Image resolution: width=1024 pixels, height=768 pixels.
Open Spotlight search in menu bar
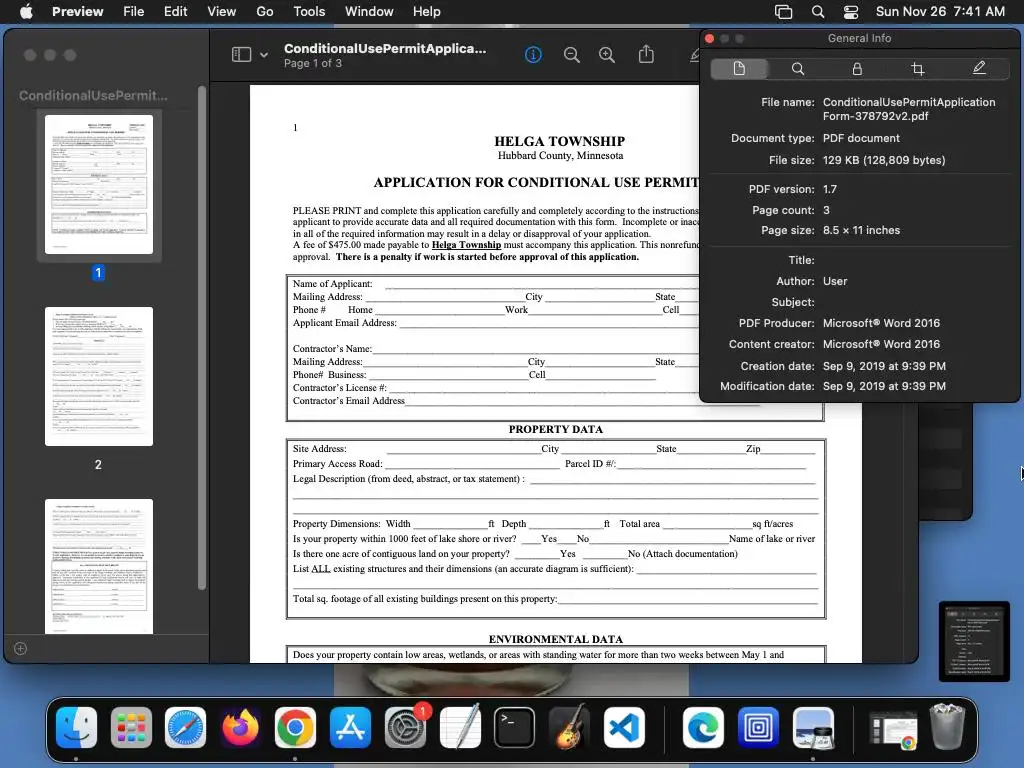pyautogui.click(x=818, y=11)
